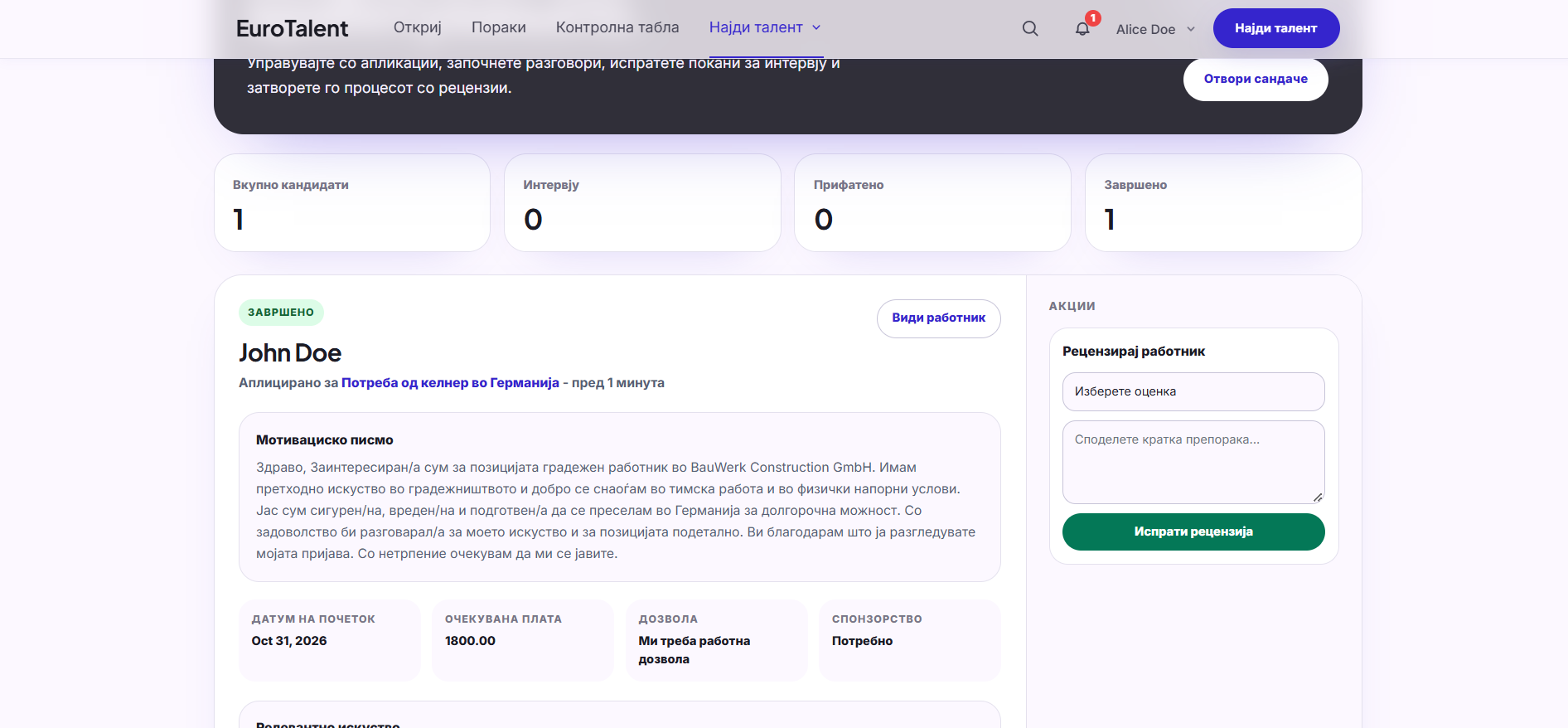This screenshot has width=1568, height=728.
Task: Click the Потребно sponsorship value
Action: (862, 641)
